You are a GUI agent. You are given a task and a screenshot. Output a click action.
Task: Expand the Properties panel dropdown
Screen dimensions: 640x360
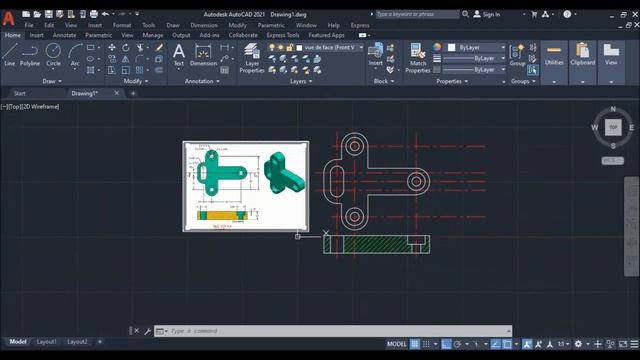pos(452,81)
